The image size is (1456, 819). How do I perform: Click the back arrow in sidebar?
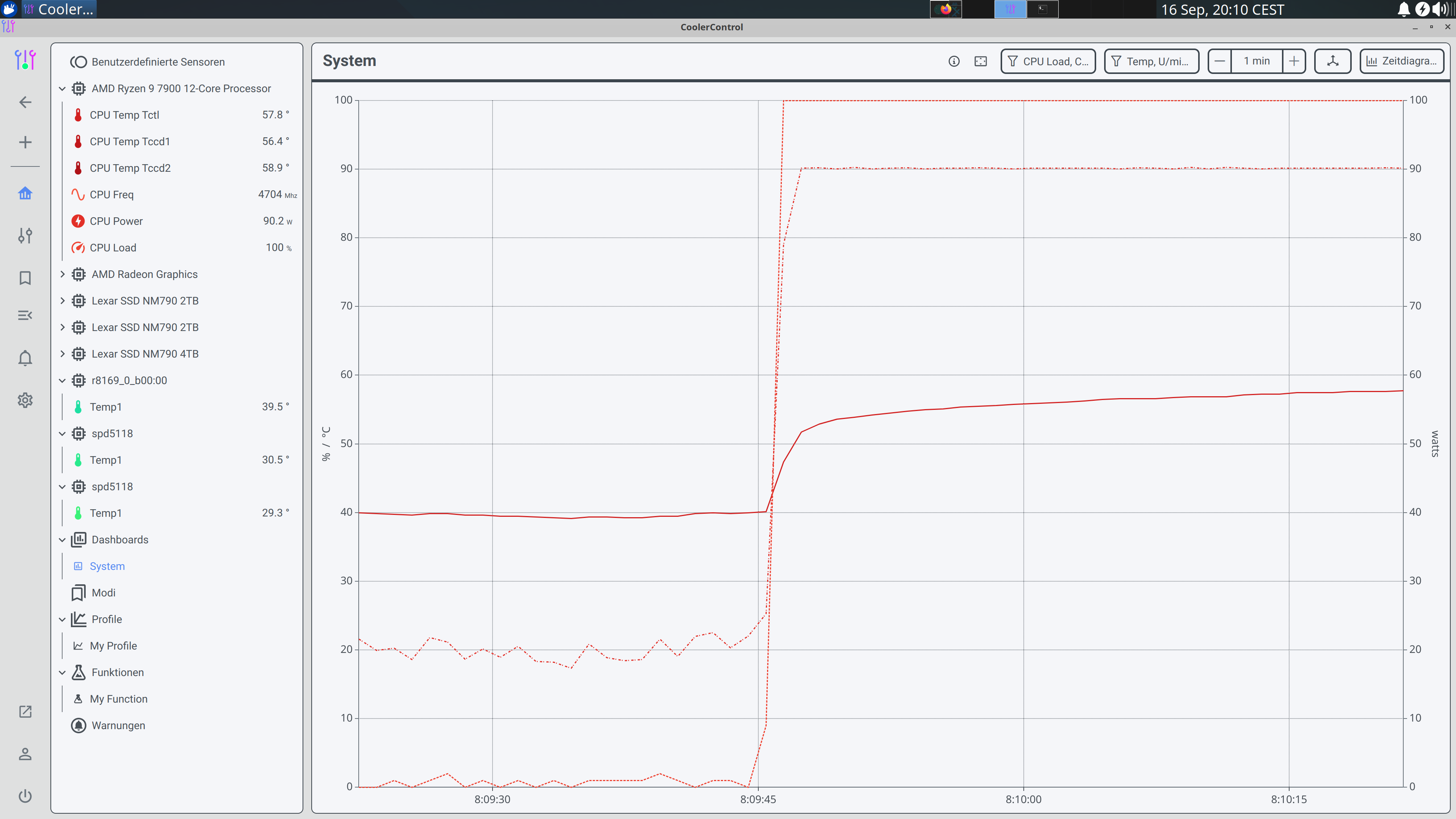tap(25, 102)
